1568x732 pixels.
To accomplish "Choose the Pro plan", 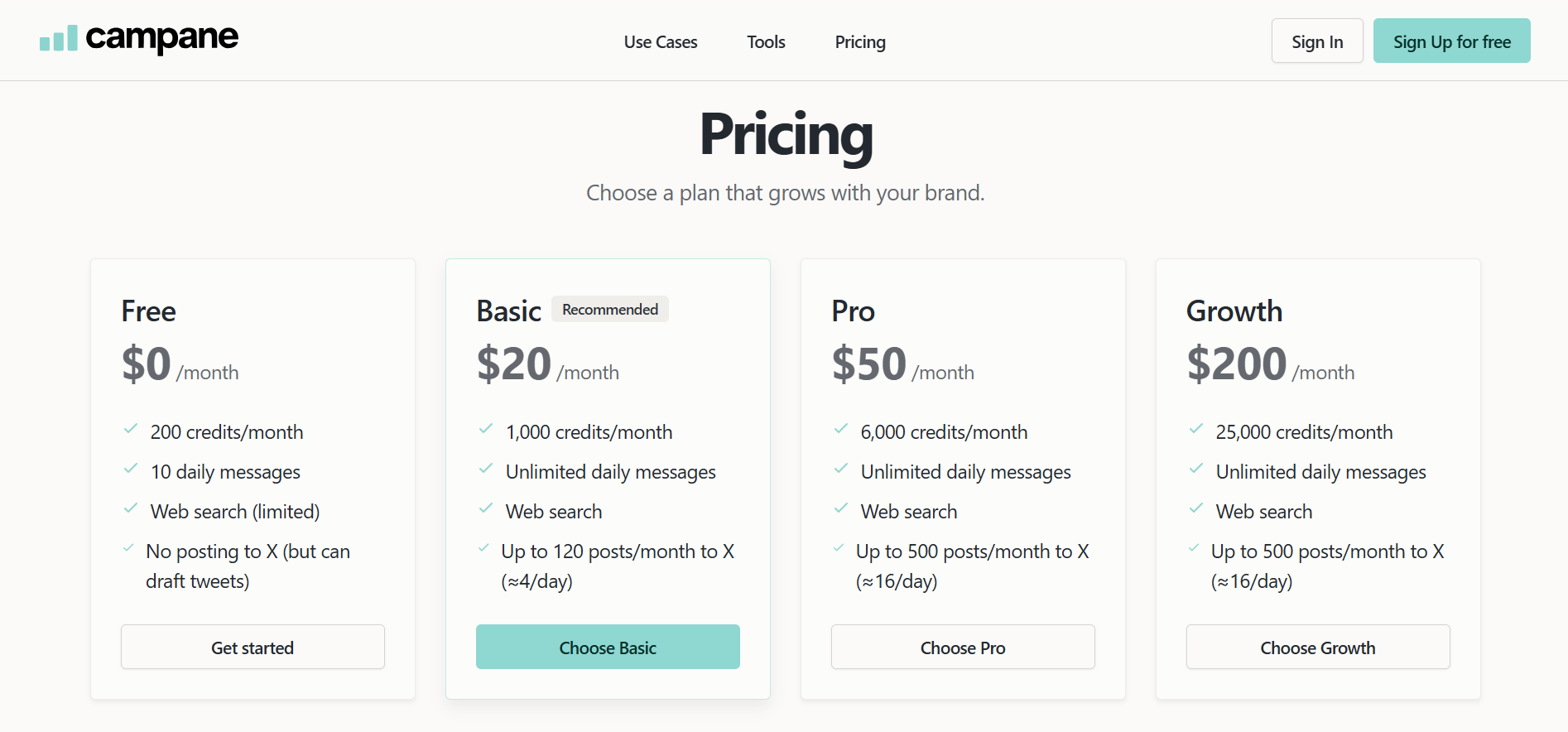I will click(962, 647).
